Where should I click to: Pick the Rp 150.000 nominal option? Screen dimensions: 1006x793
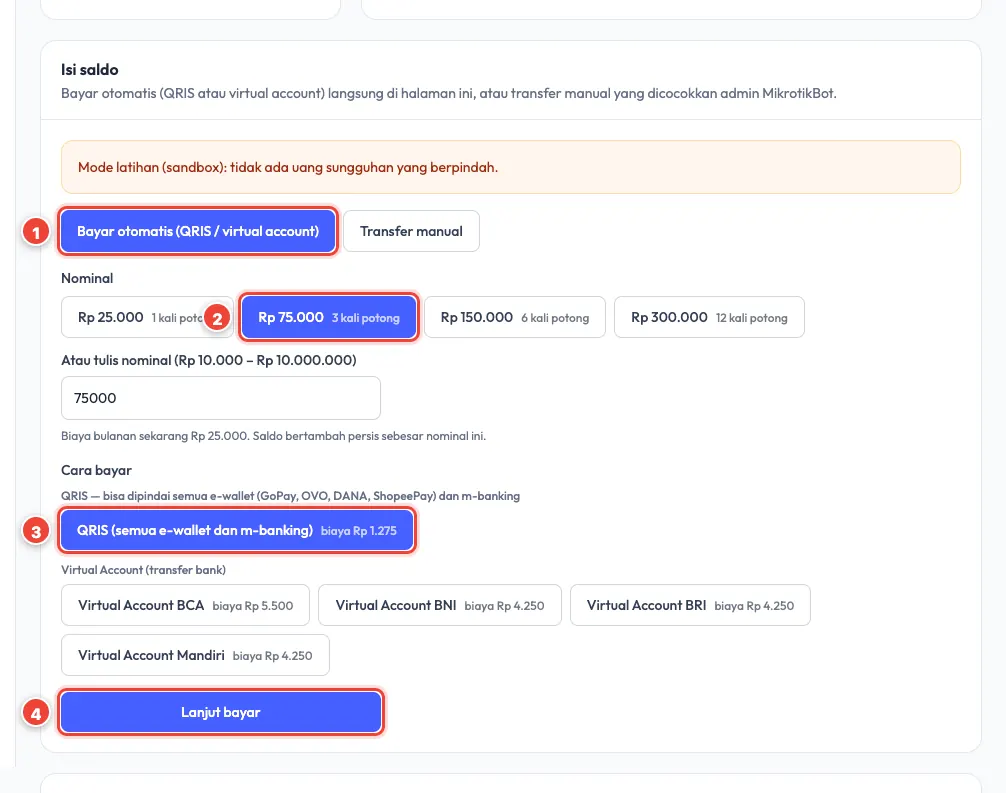(x=515, y=317)
